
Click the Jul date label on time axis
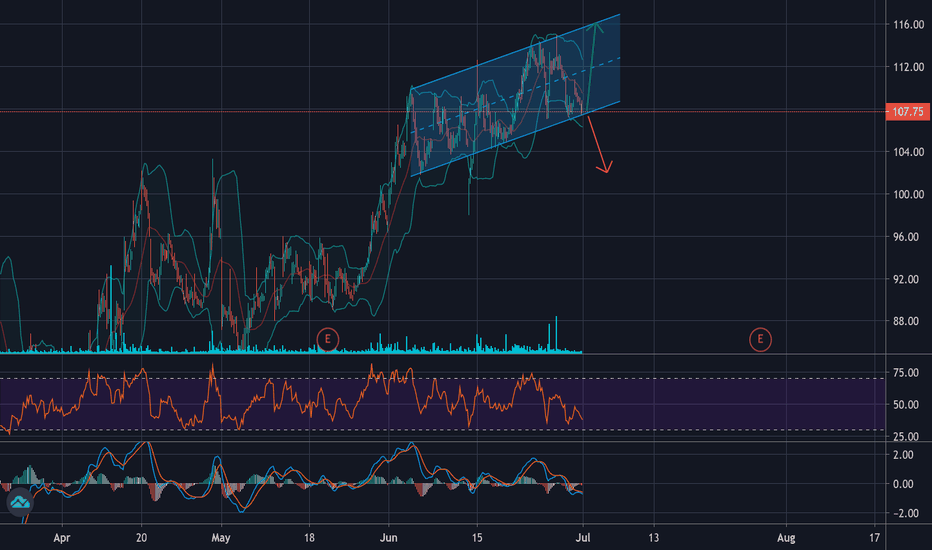tap(583, 538)
